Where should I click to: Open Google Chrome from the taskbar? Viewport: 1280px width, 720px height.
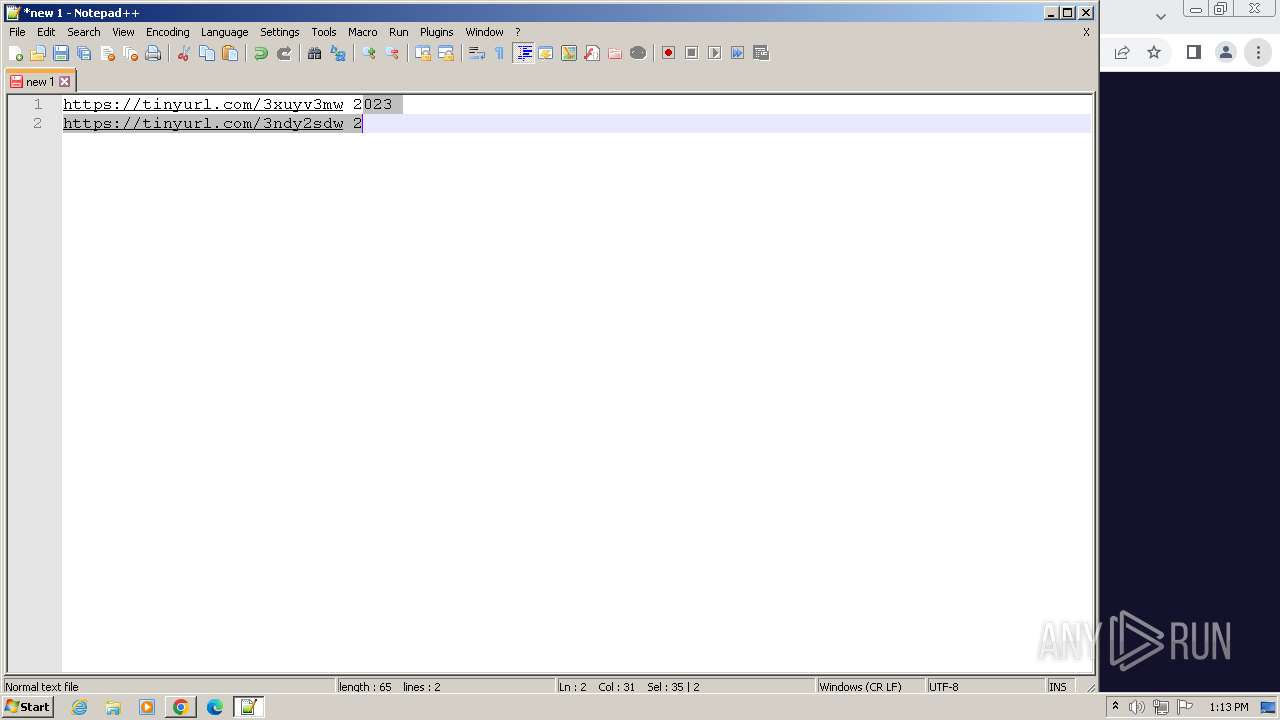pyautogui.click(x=180, y=707)
